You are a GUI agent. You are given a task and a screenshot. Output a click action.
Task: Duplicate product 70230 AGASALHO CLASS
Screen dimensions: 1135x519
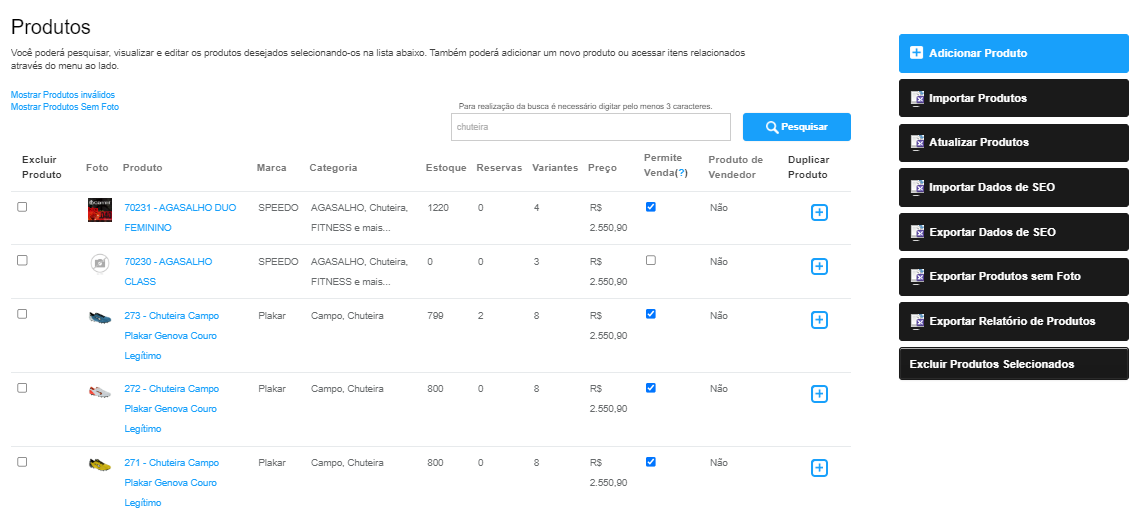point(819,266)
